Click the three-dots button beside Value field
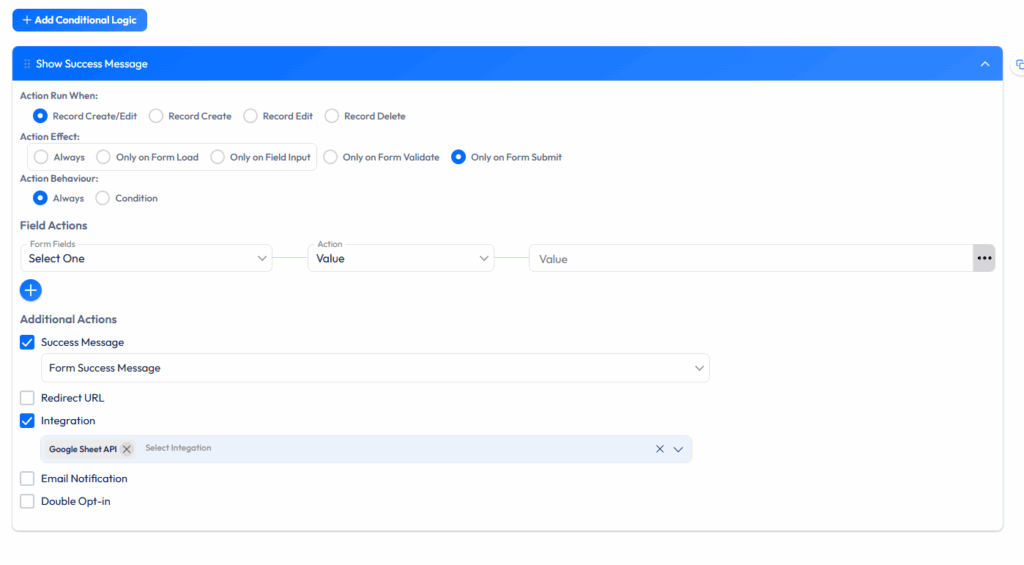 (x=984, y=259)
